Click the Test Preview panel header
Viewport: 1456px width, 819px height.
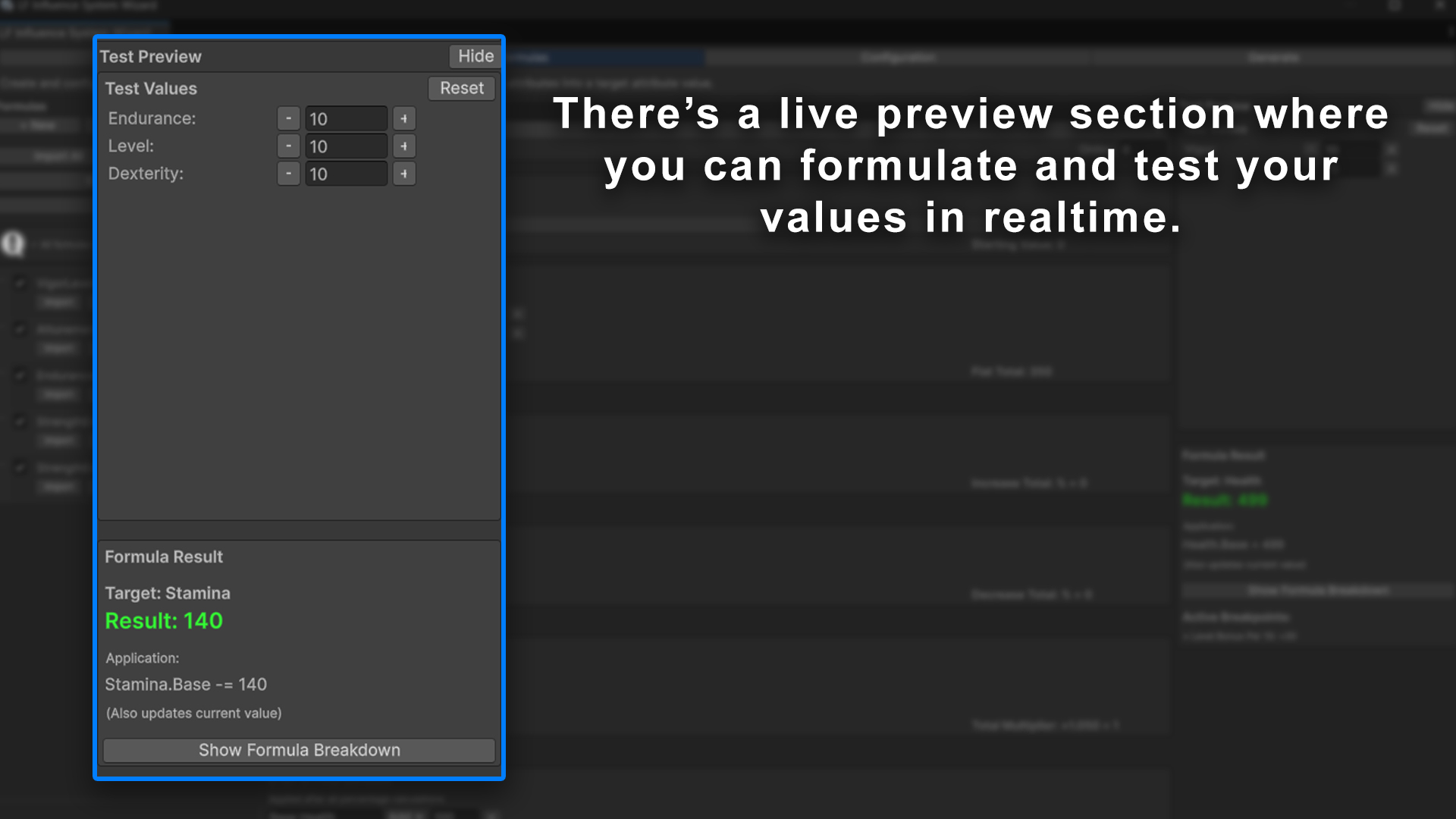(x=151, y=56)
